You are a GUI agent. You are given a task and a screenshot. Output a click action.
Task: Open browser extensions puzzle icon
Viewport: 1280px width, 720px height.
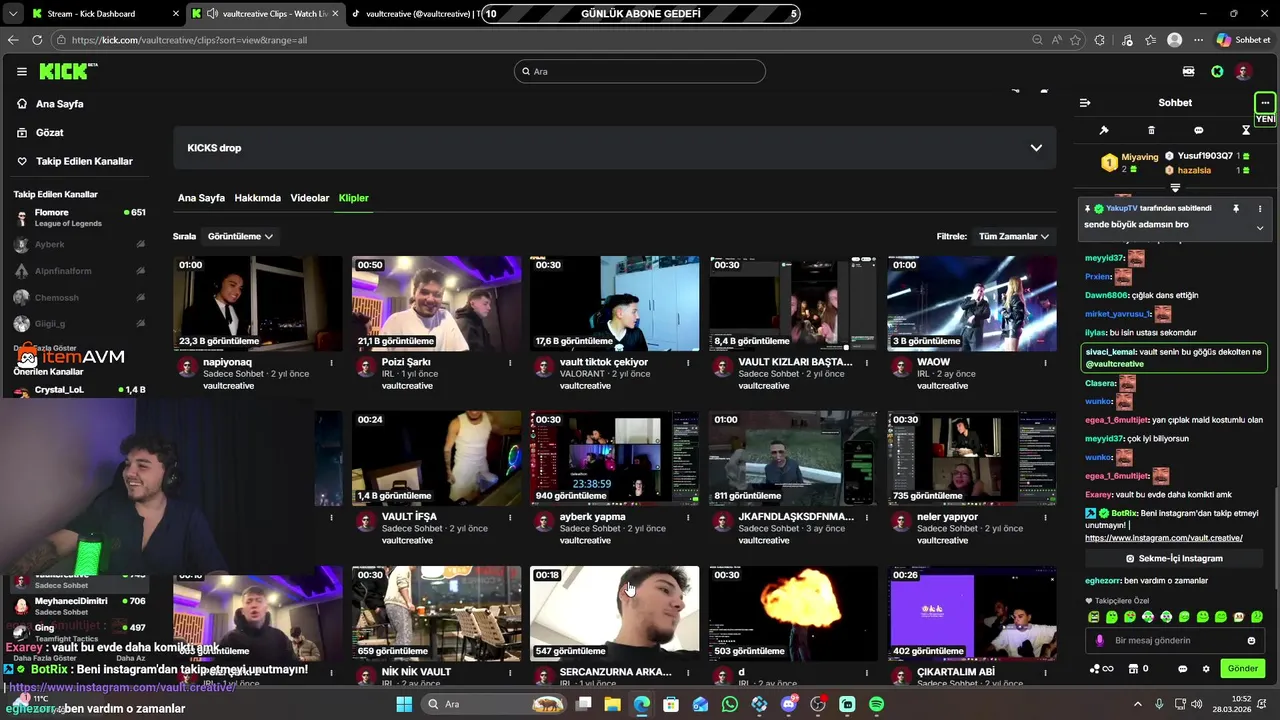tap(1100, 40)
